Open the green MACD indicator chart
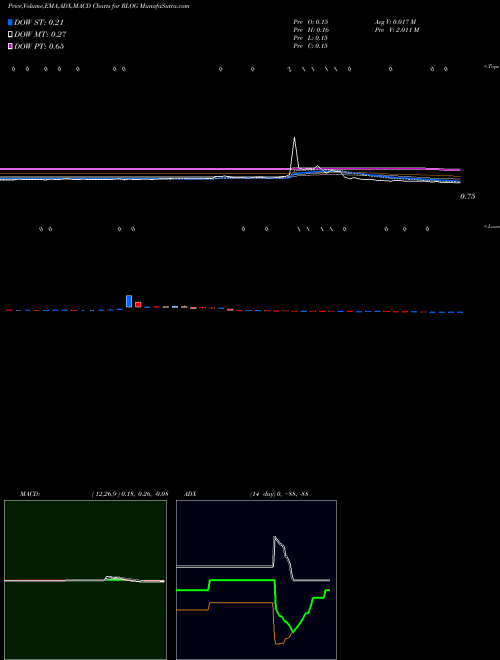The image size is (500, 660). coord(85,580)
